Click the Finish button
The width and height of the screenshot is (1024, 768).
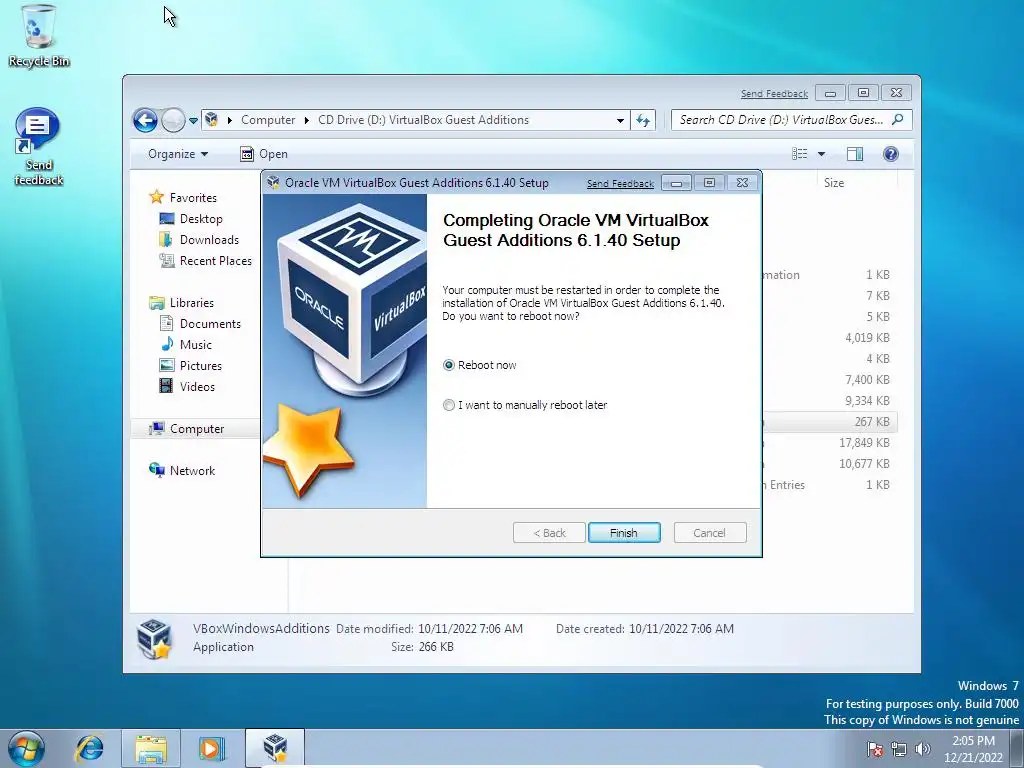tap(624, 533)
